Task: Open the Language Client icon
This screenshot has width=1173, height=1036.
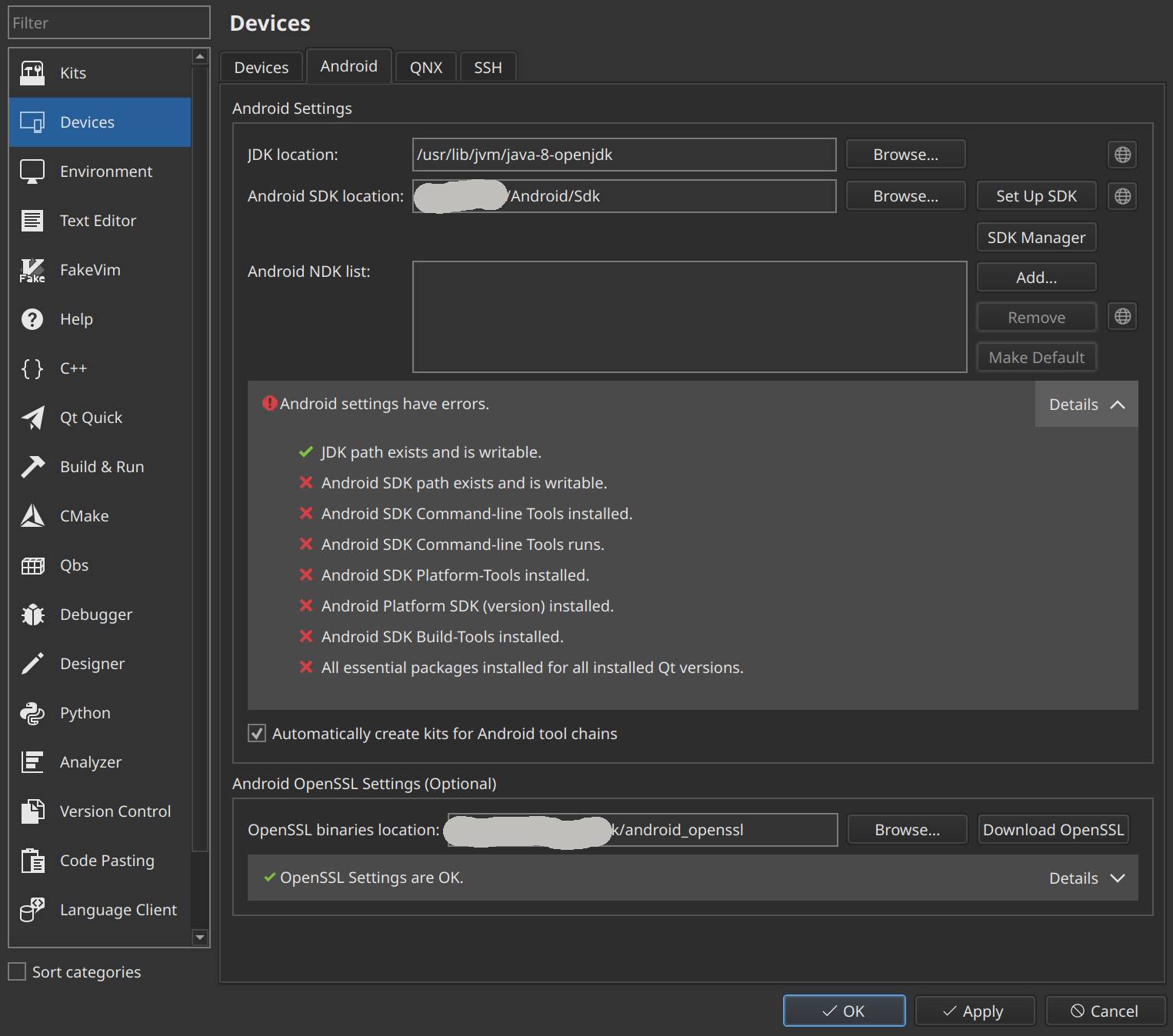Action: tap(32, 910)
